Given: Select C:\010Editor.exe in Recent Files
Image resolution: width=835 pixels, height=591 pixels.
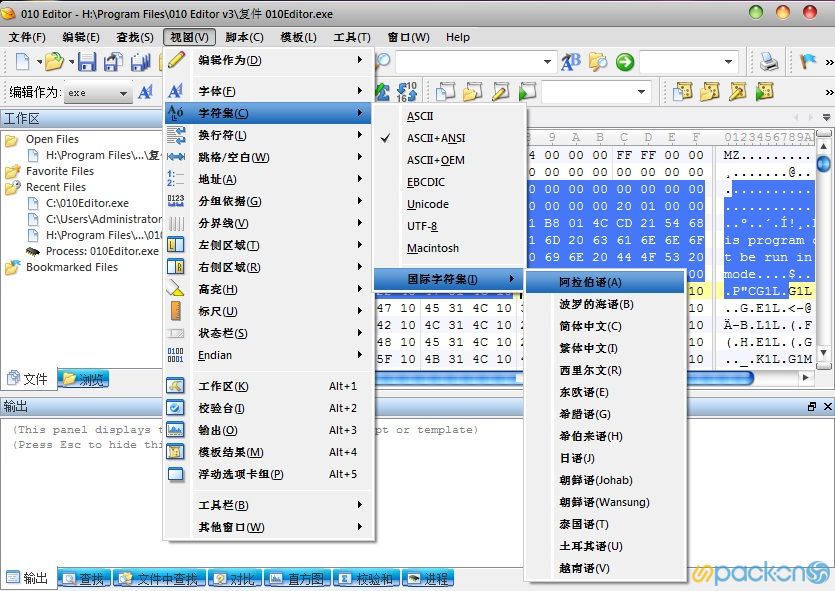Looking at the screenshot, I should [x=87, y=203].
